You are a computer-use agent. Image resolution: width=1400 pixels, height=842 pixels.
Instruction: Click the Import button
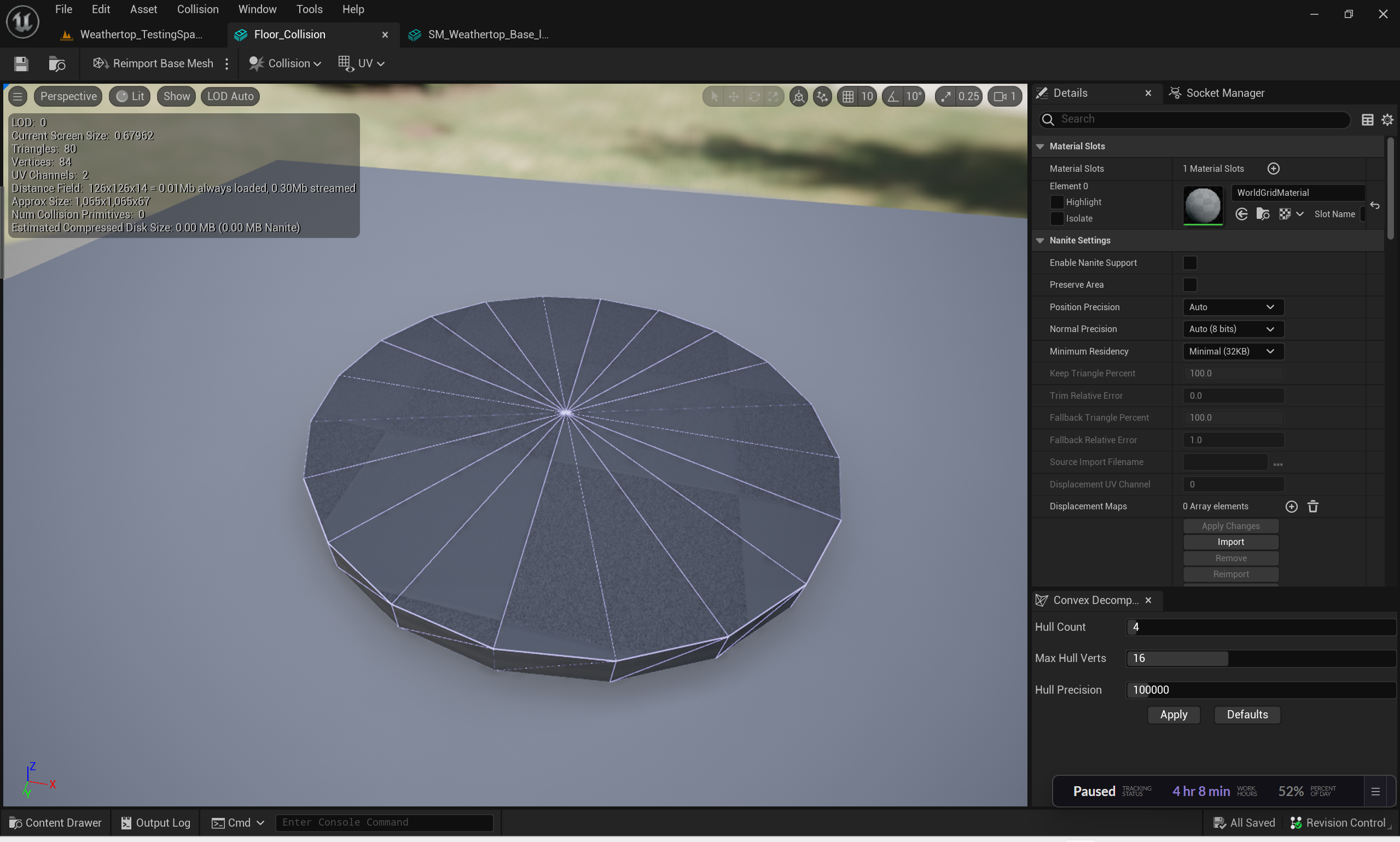(1230, 542)
